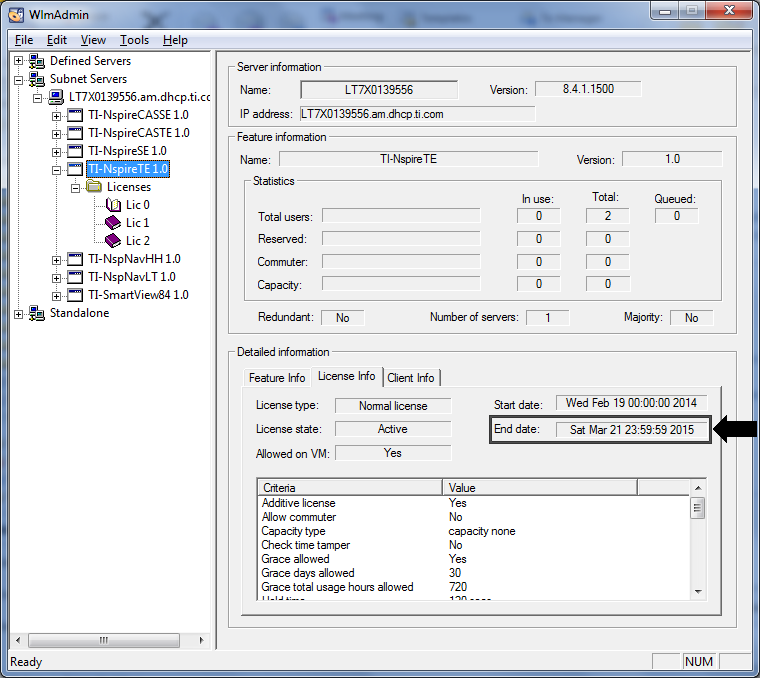
Task: Click the Criteria column header
Action: [x=349, y=488]
